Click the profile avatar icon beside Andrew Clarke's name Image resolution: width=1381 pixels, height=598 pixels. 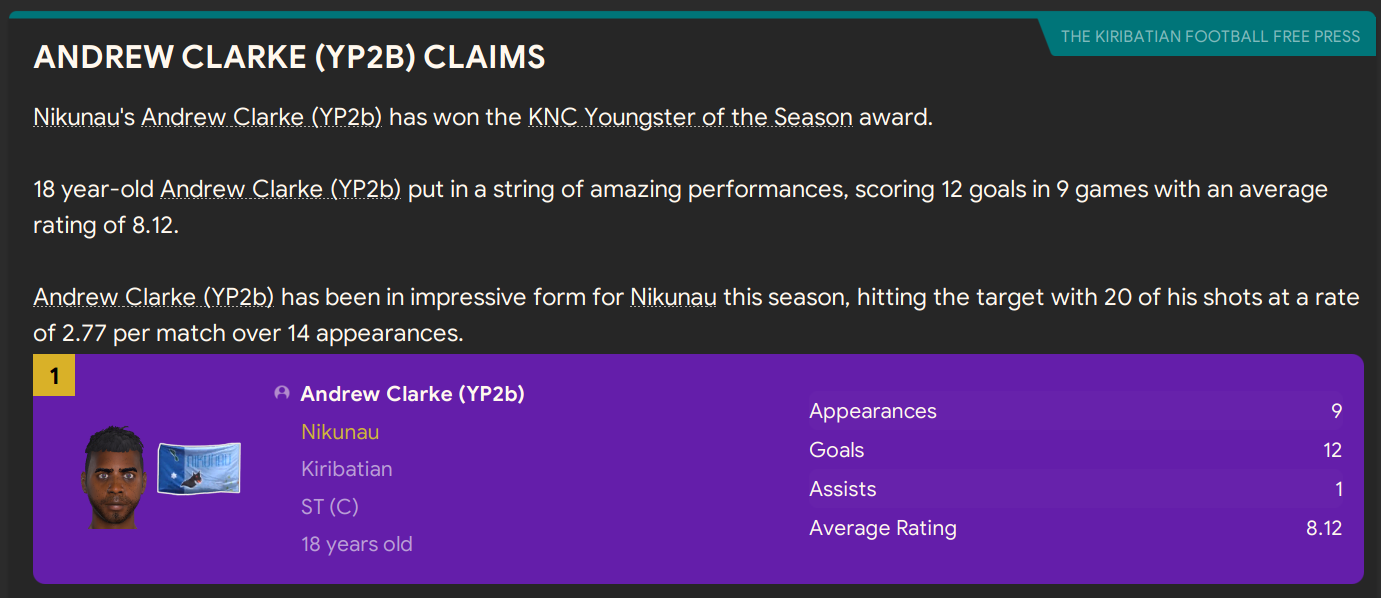[282, 393]
